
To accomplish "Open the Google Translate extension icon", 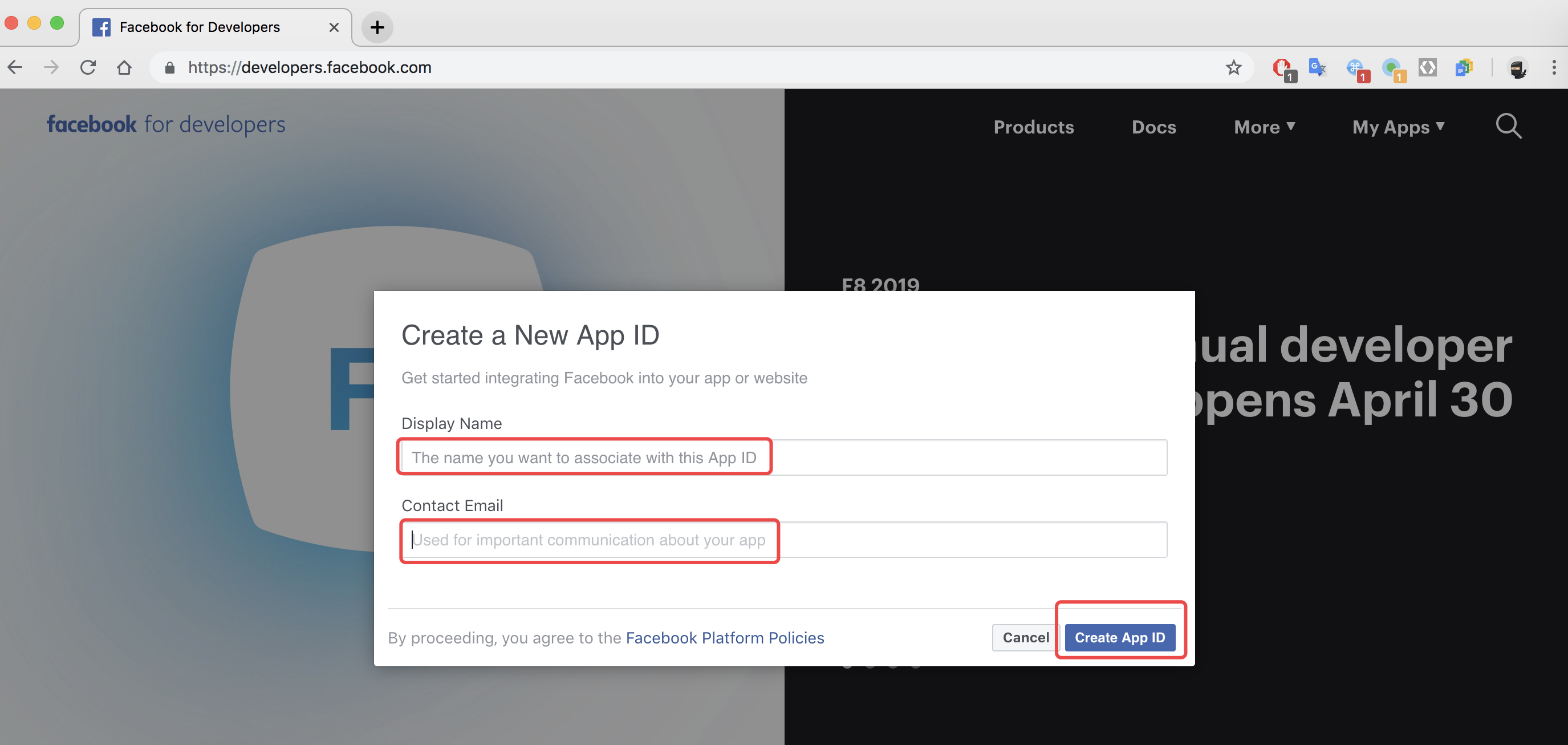I will [1317, 67].
